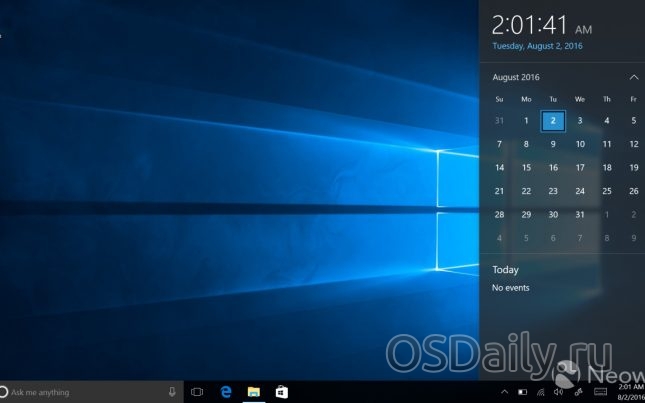Click the calendar's up arrow for previous month

[x=634, y=77]
